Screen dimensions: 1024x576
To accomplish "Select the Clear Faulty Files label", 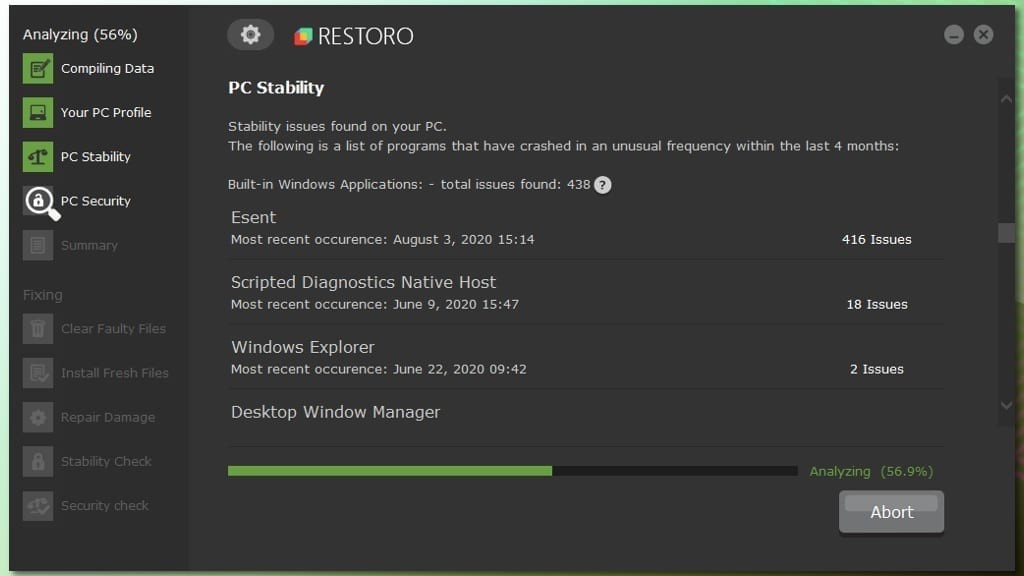I will [x=113, y=328].
